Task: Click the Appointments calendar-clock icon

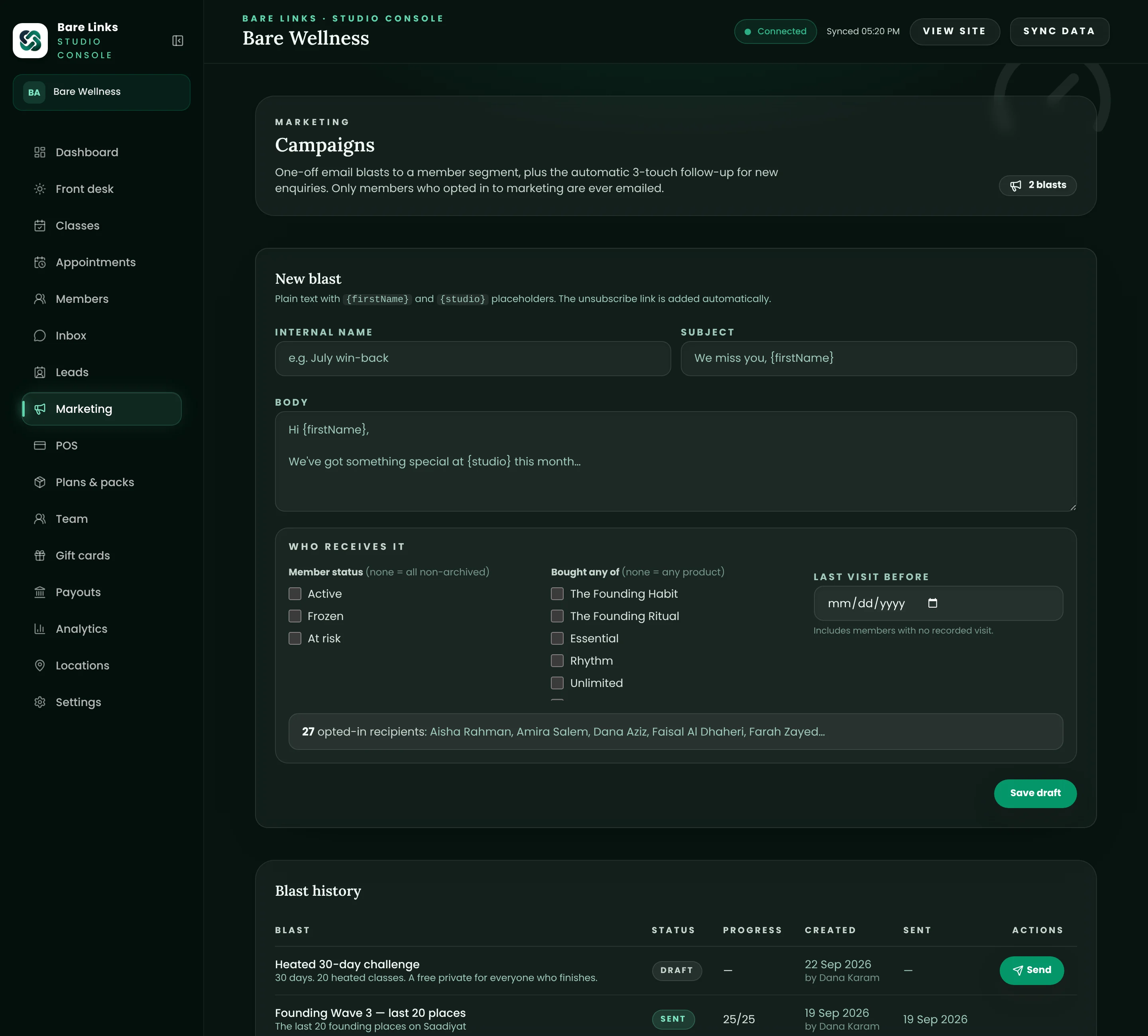Action: click(40, 263)
